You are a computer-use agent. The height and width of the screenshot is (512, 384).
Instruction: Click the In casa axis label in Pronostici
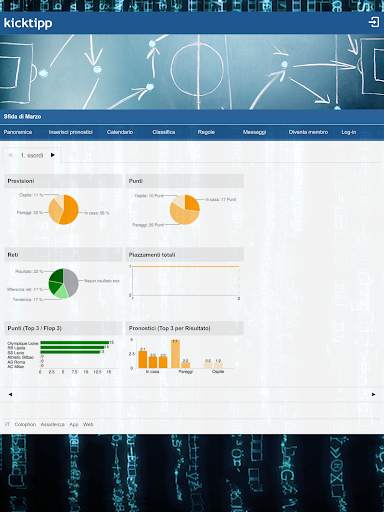[x=152, y=371]
